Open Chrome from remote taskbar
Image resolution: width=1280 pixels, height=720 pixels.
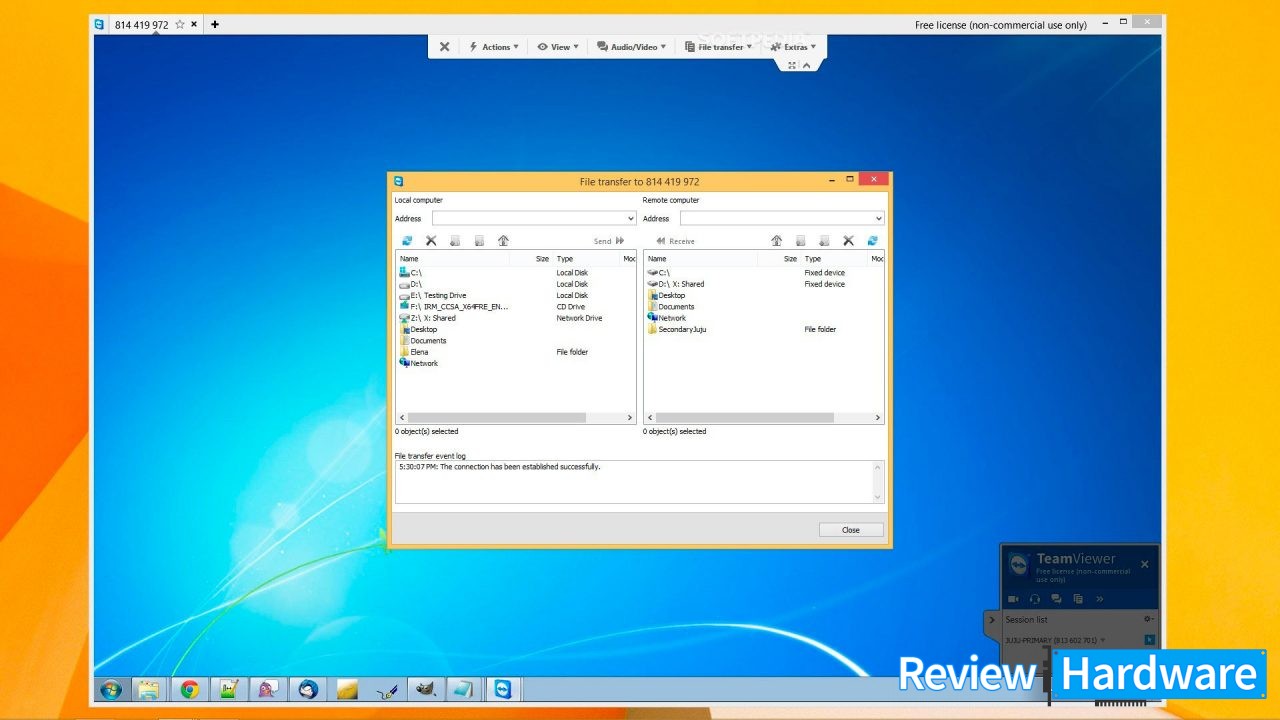188,689
